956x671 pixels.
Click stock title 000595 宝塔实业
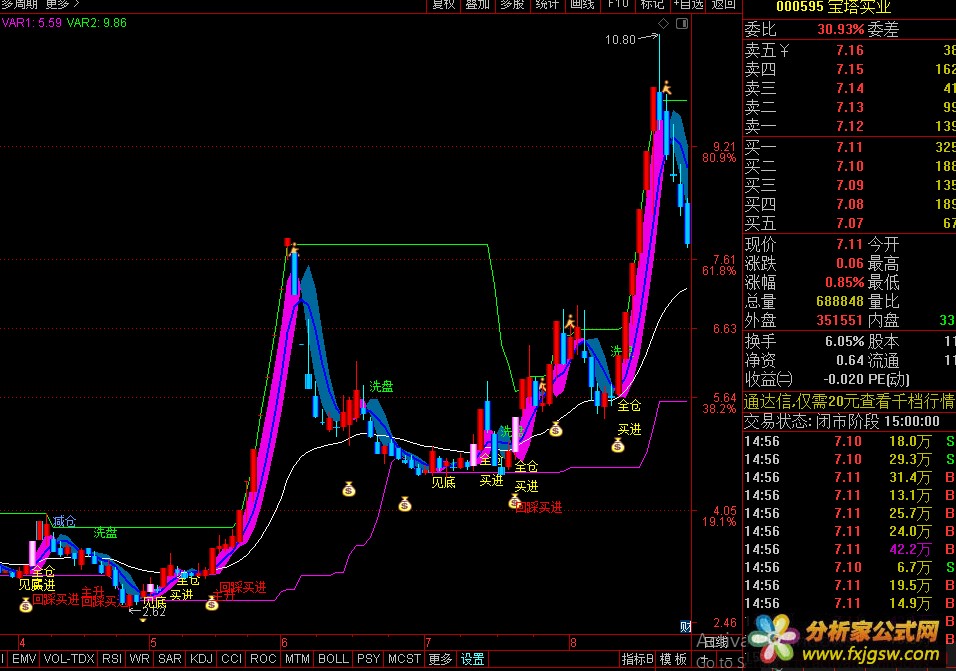coord(833,7)
